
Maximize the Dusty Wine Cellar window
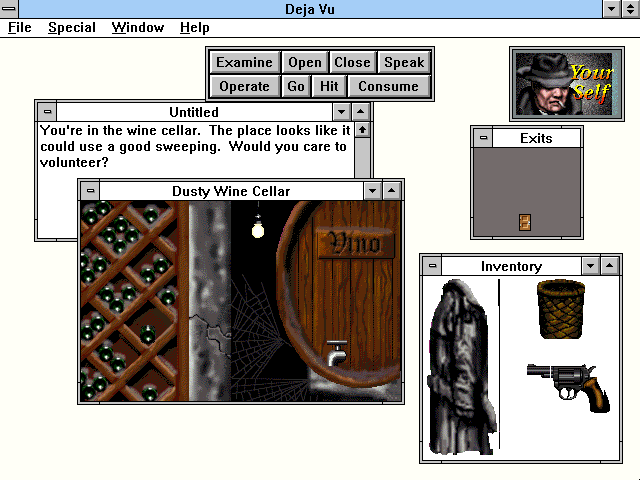[x=391, y=191]
